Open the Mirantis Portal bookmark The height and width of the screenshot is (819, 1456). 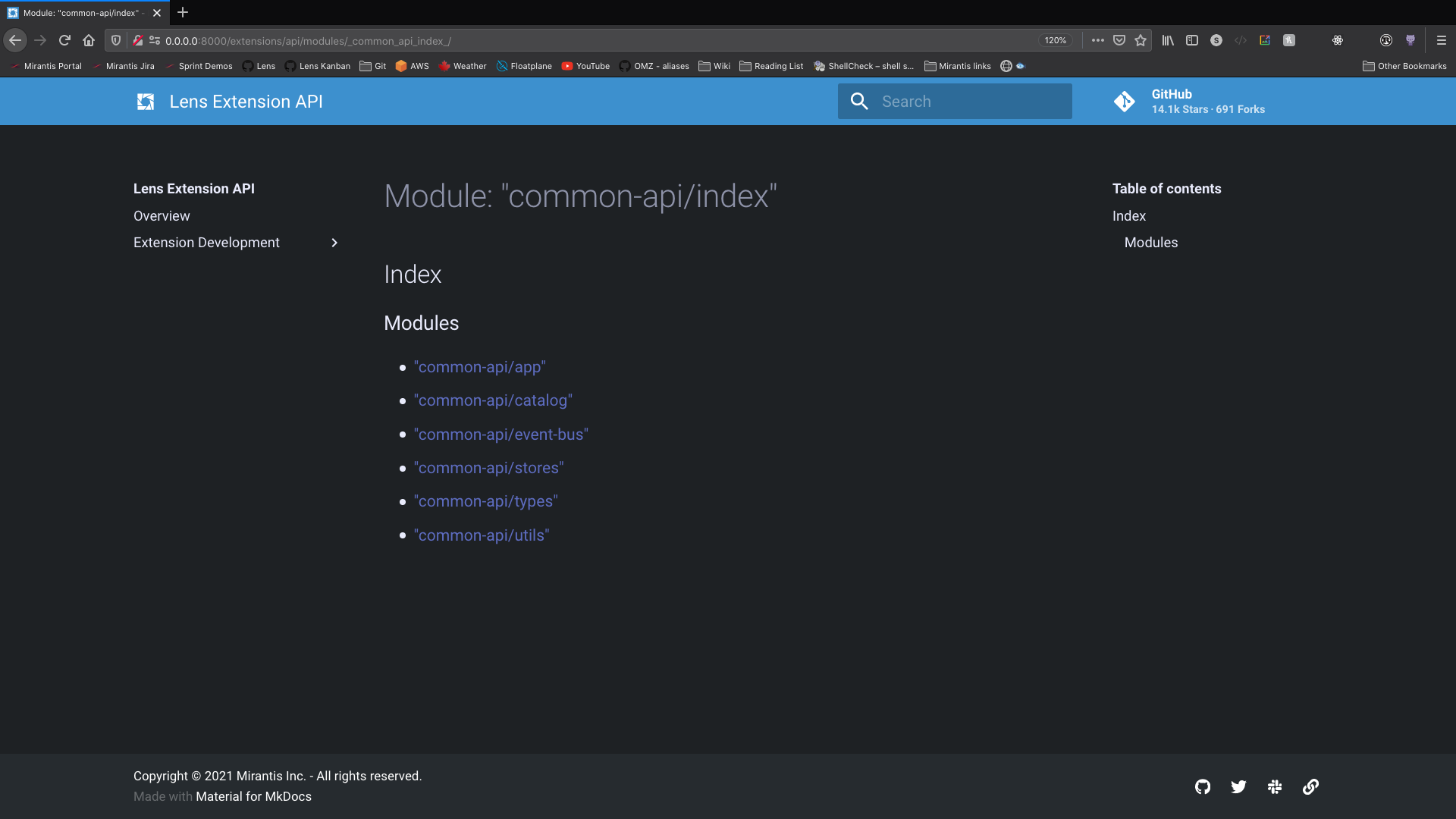tap(45, 66)
